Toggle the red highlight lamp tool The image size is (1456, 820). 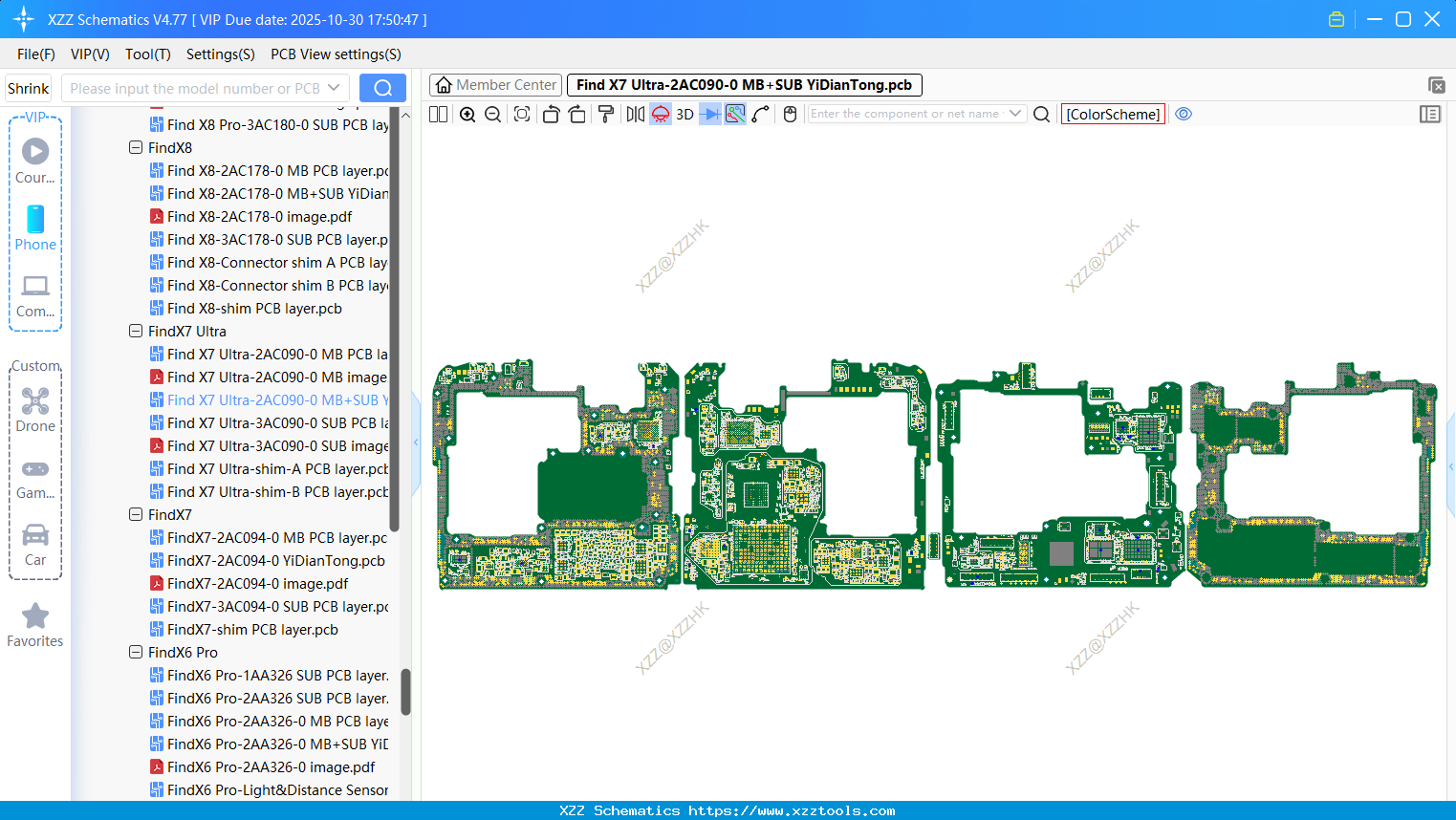pyautogui.click(x=661, y=115)
